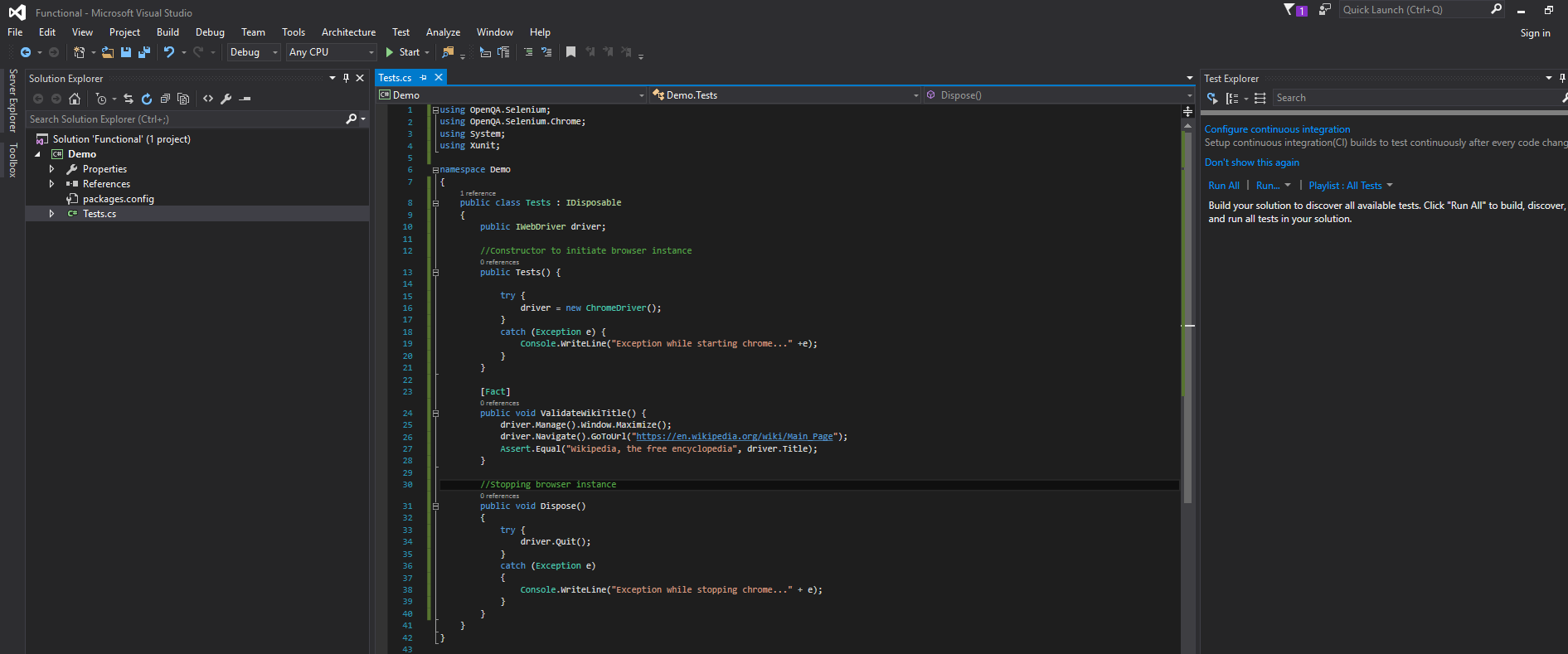Open the Dispose() member dropdown
Screen dimensions: 1568x654
click(1059, 95)
